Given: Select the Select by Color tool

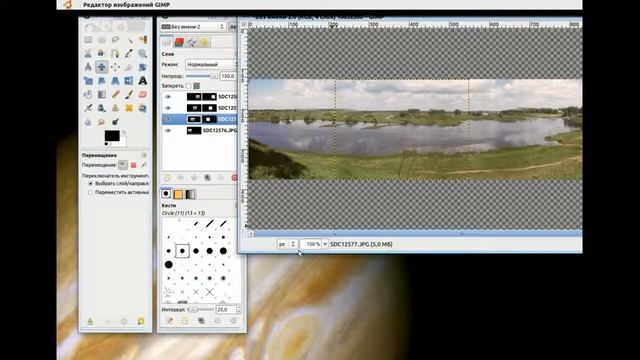Looking at the screenshot, I should 142,40.
